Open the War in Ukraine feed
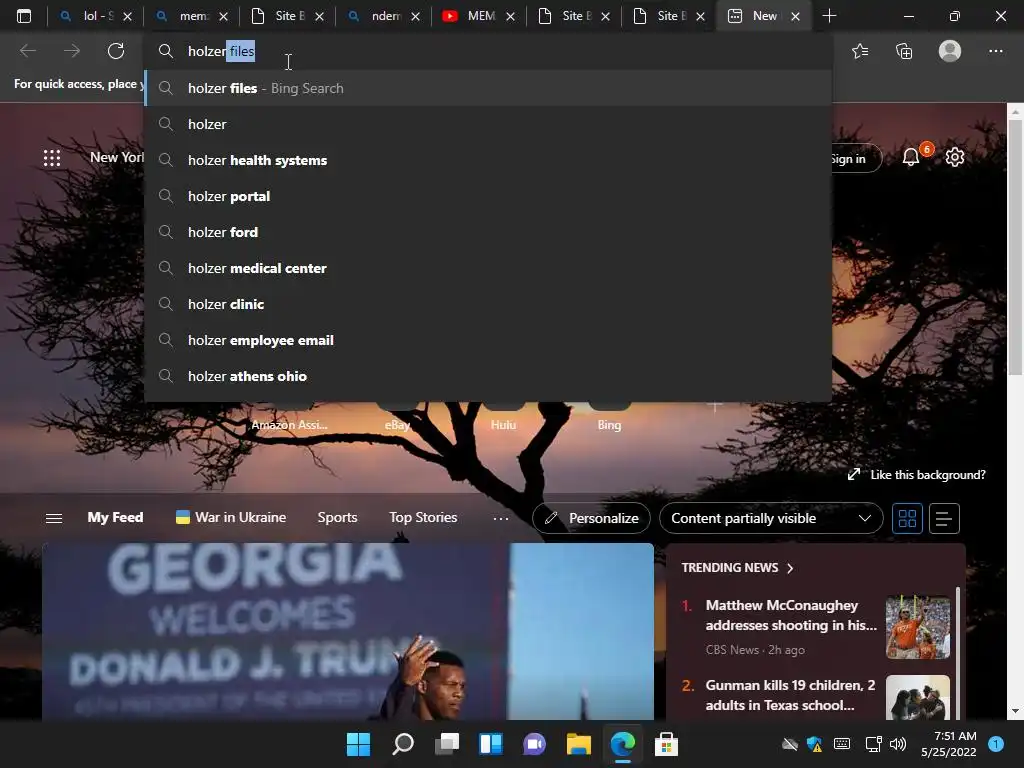This screenshot has height=768, width=1024. tap(231, 517)
